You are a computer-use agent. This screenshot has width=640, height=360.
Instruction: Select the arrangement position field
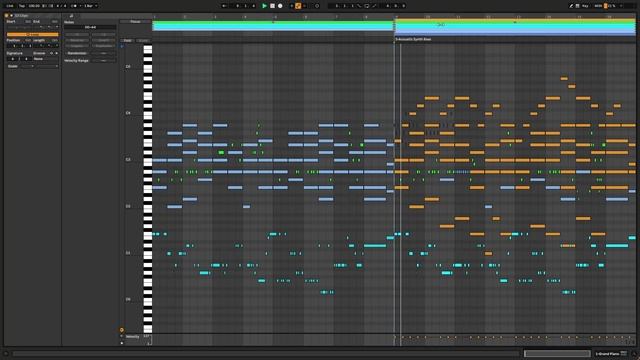(x=245, y=6)
